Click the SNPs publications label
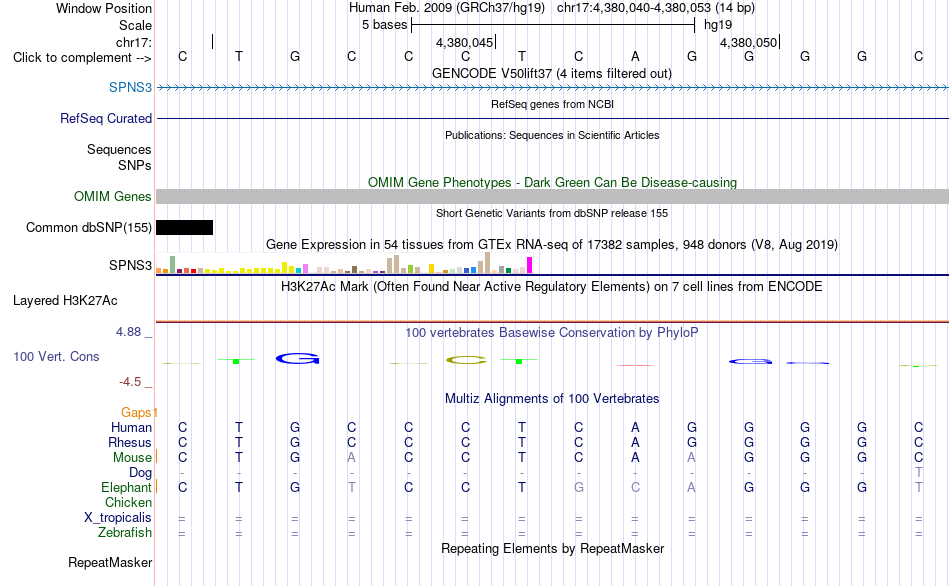 point(135,165)
